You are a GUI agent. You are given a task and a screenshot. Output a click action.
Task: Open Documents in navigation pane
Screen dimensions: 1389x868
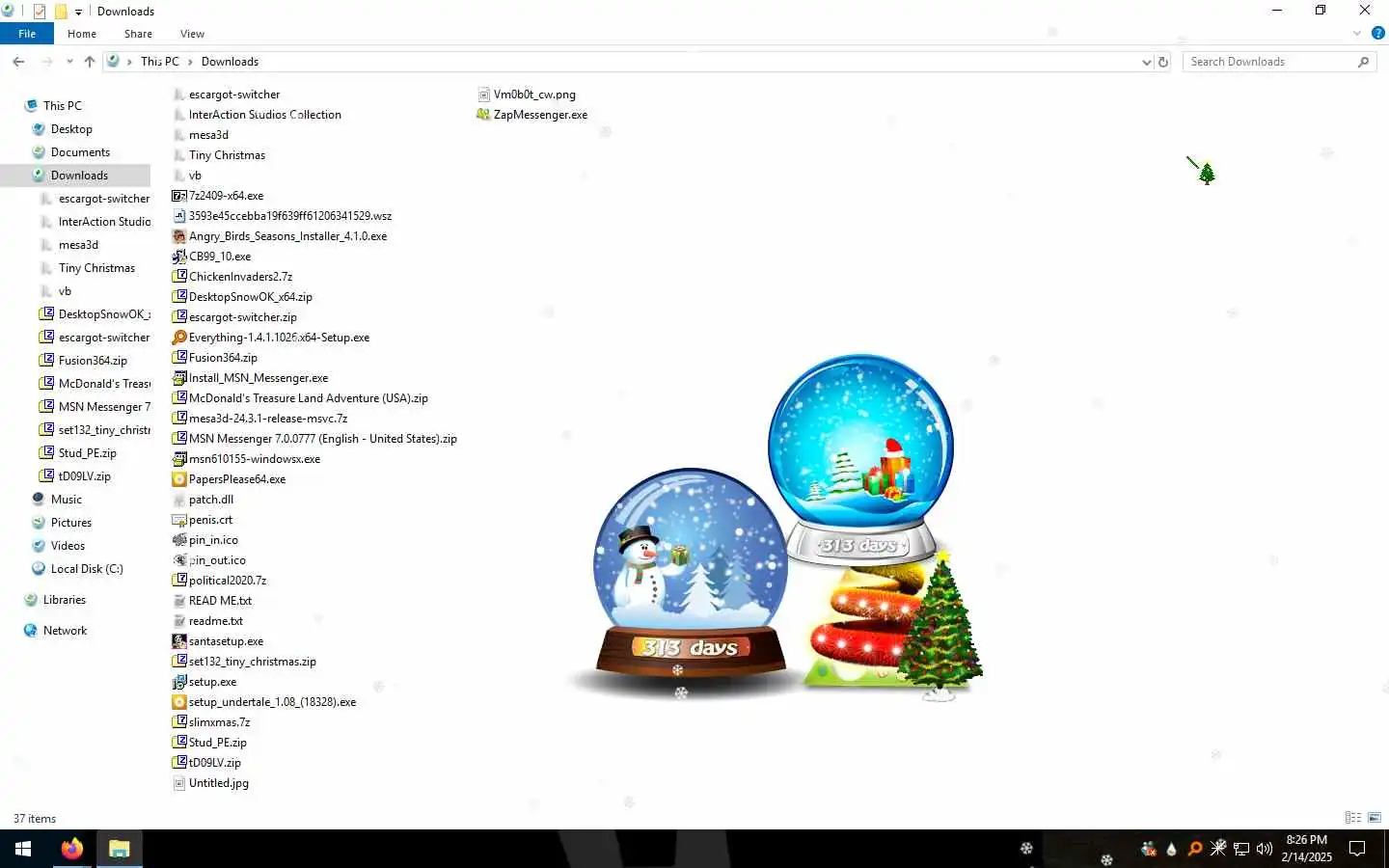tap(80, 152)
